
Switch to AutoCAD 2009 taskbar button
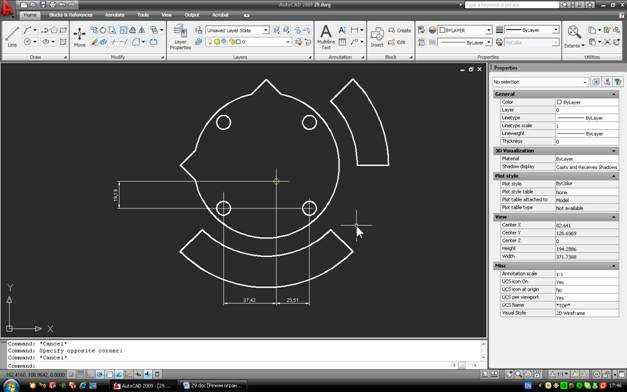tap(142, 386)
